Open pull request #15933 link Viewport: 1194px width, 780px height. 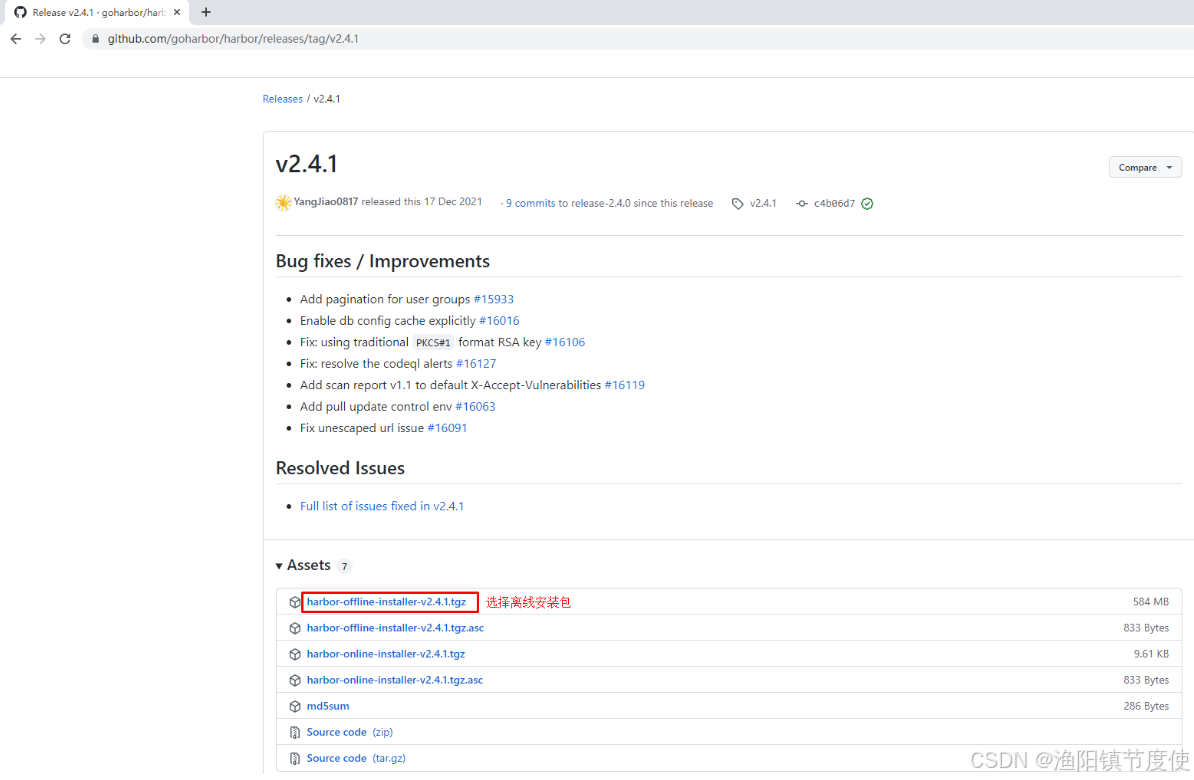pos(493,299)
